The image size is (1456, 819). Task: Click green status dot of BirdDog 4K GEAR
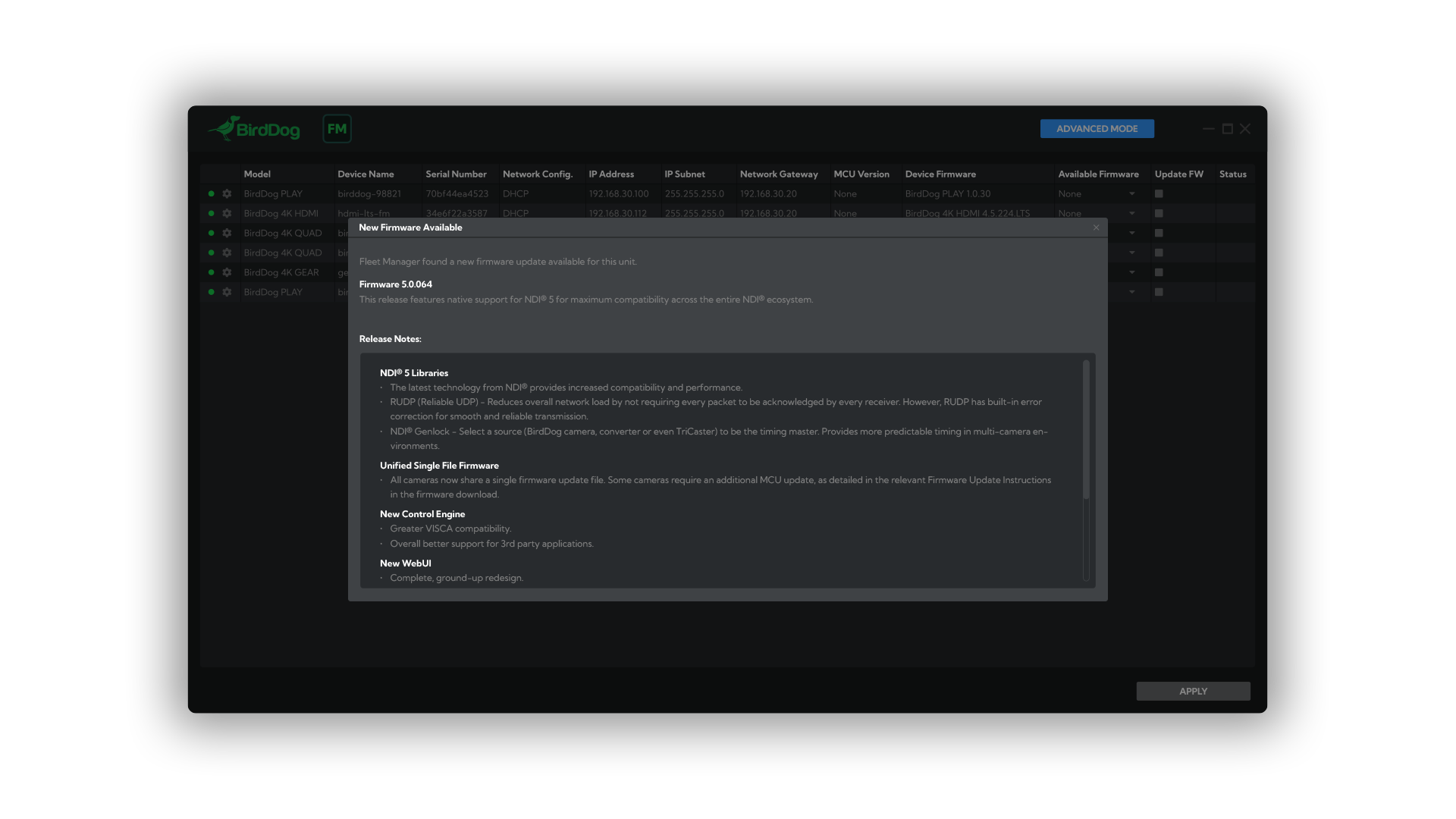pyautogui.click(x=212, y=272)
